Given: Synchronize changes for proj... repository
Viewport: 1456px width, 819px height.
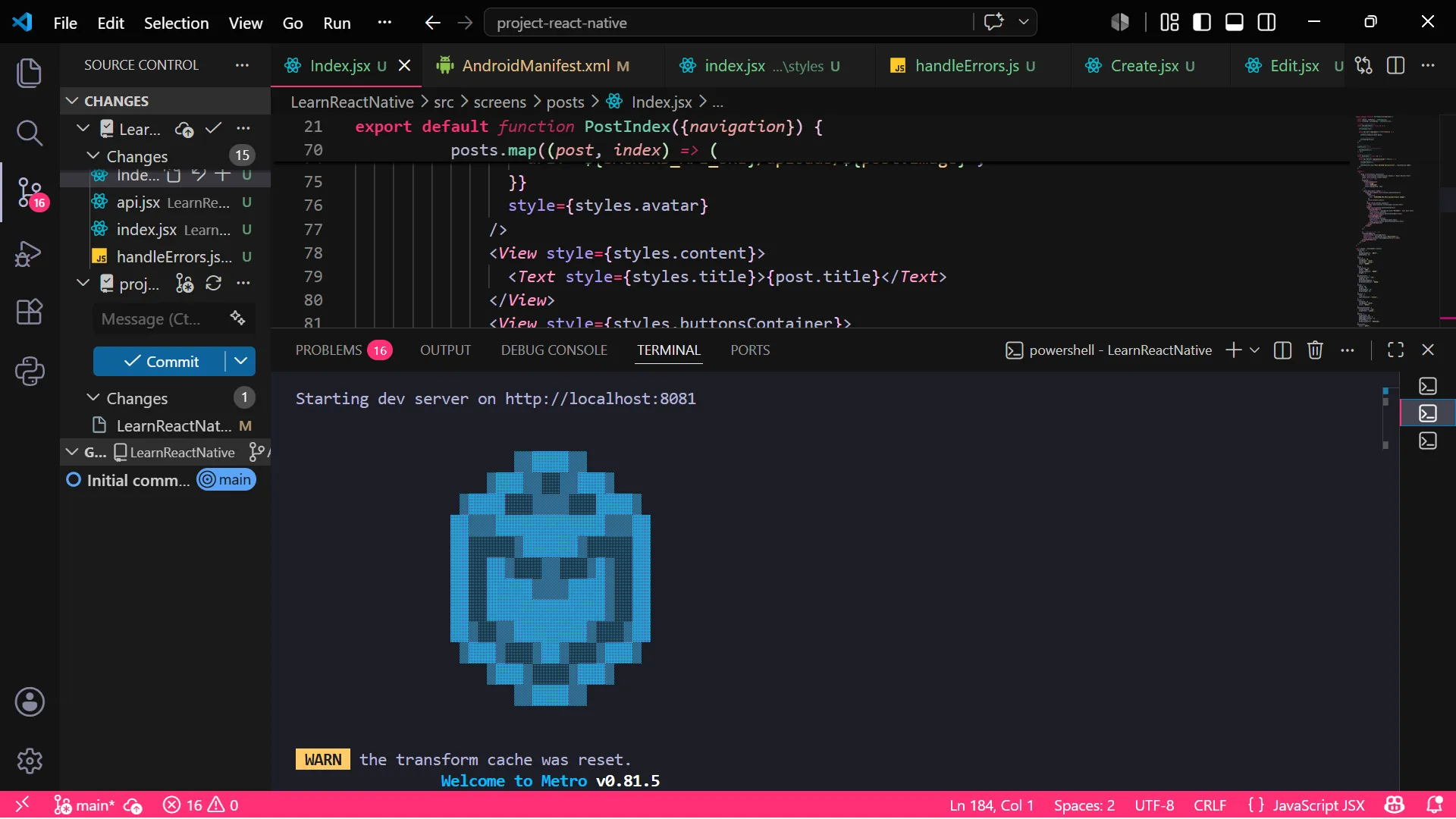Looking at the screenshot, I should pyautogui.click(x=214, y=284).
